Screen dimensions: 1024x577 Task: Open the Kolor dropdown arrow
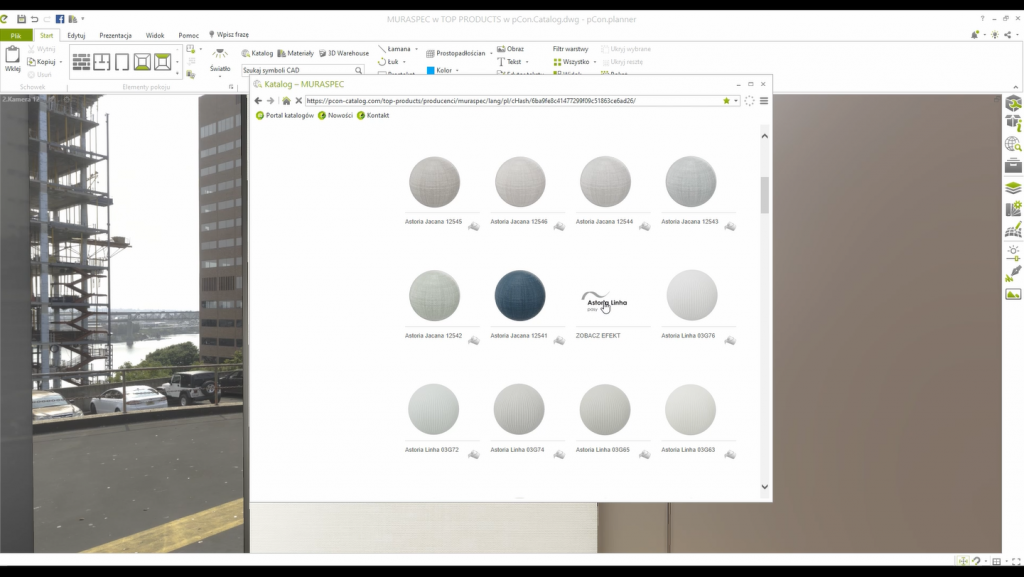pyautogui.click(x=457, y=70)
